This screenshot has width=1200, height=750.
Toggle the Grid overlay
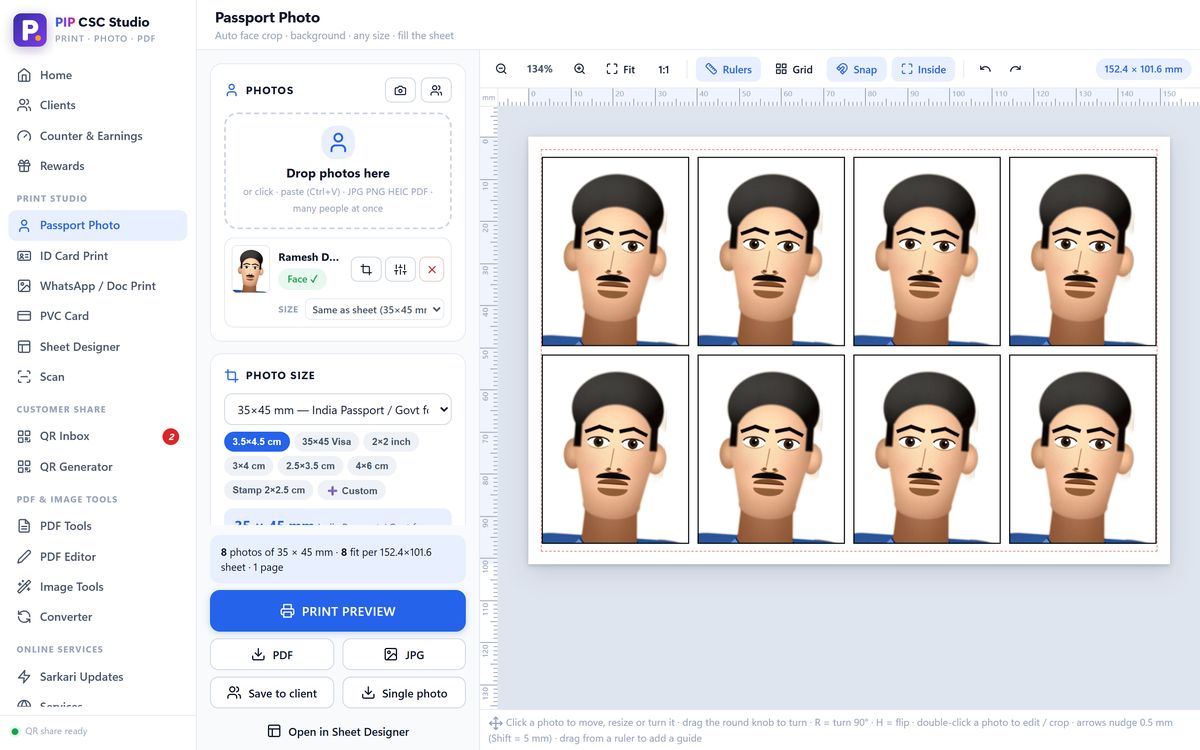[794, 69]
